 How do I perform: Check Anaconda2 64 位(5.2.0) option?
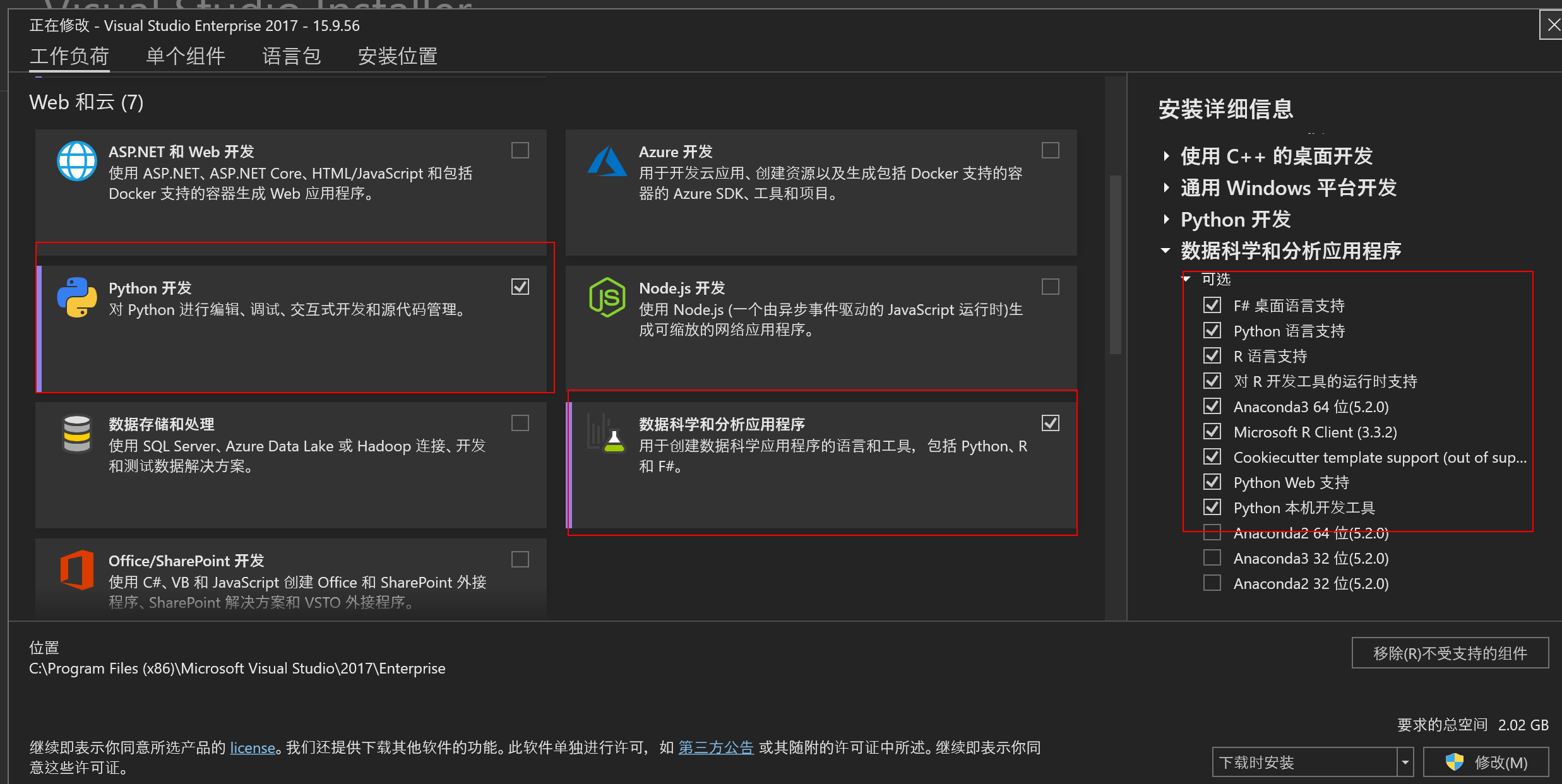pyautogui.click(x=1212, y=533)
